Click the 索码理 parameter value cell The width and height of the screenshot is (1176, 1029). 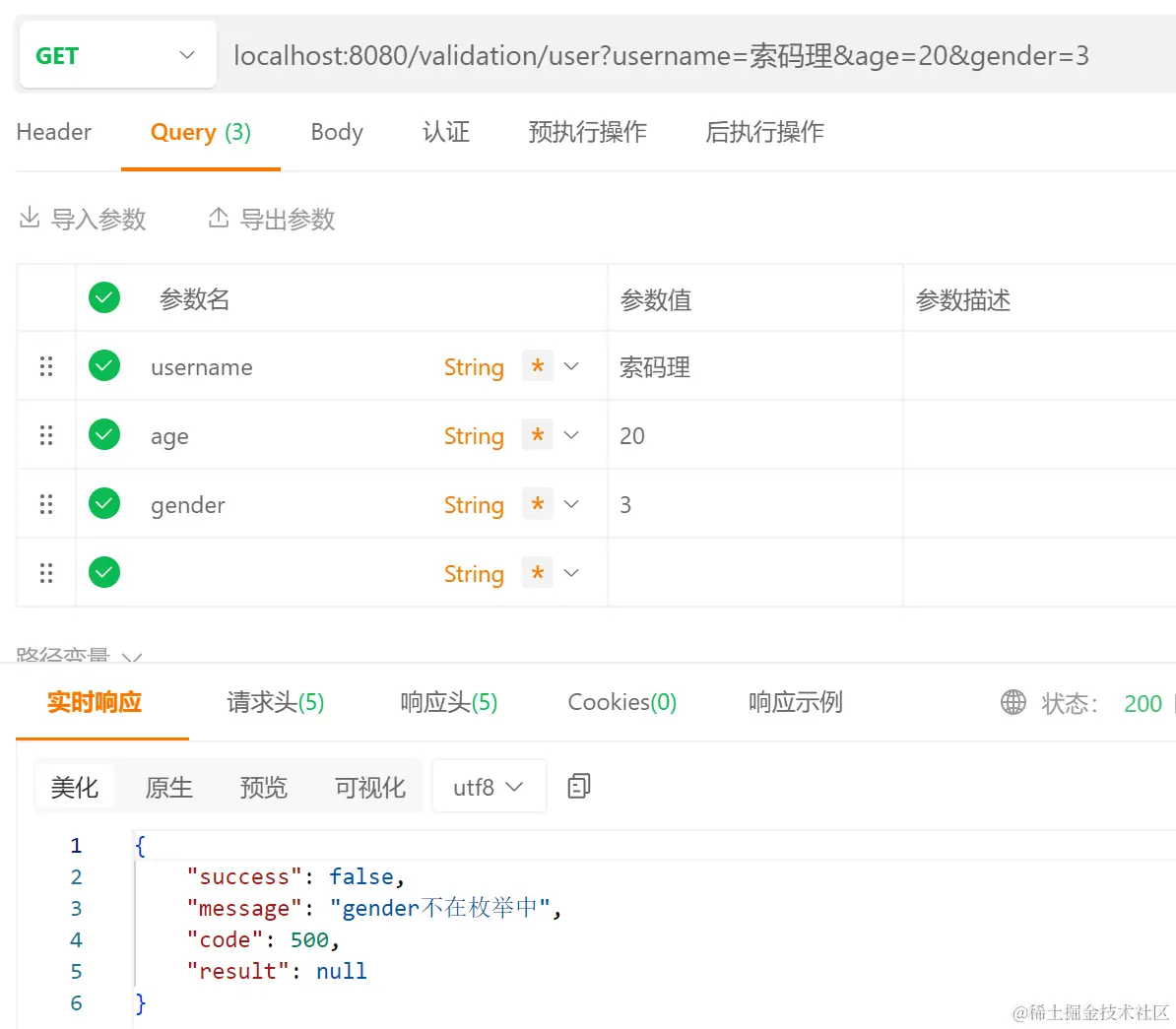tap(755, 366)
